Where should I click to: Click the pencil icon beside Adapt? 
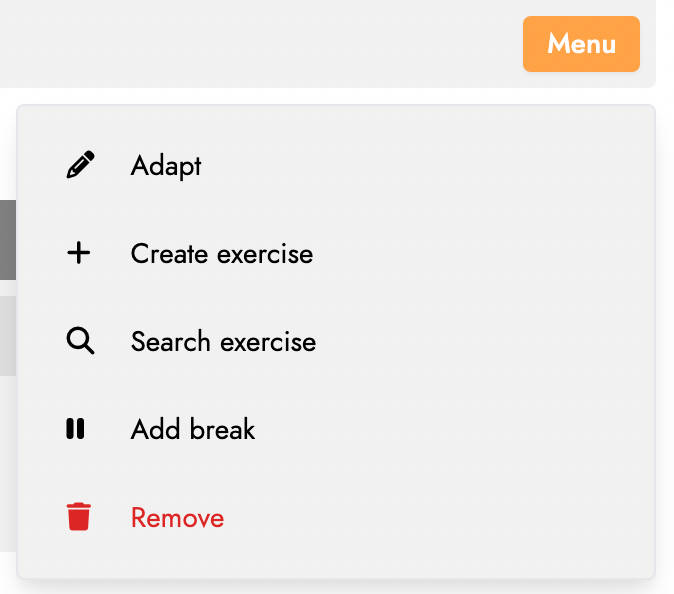point(80,164)
